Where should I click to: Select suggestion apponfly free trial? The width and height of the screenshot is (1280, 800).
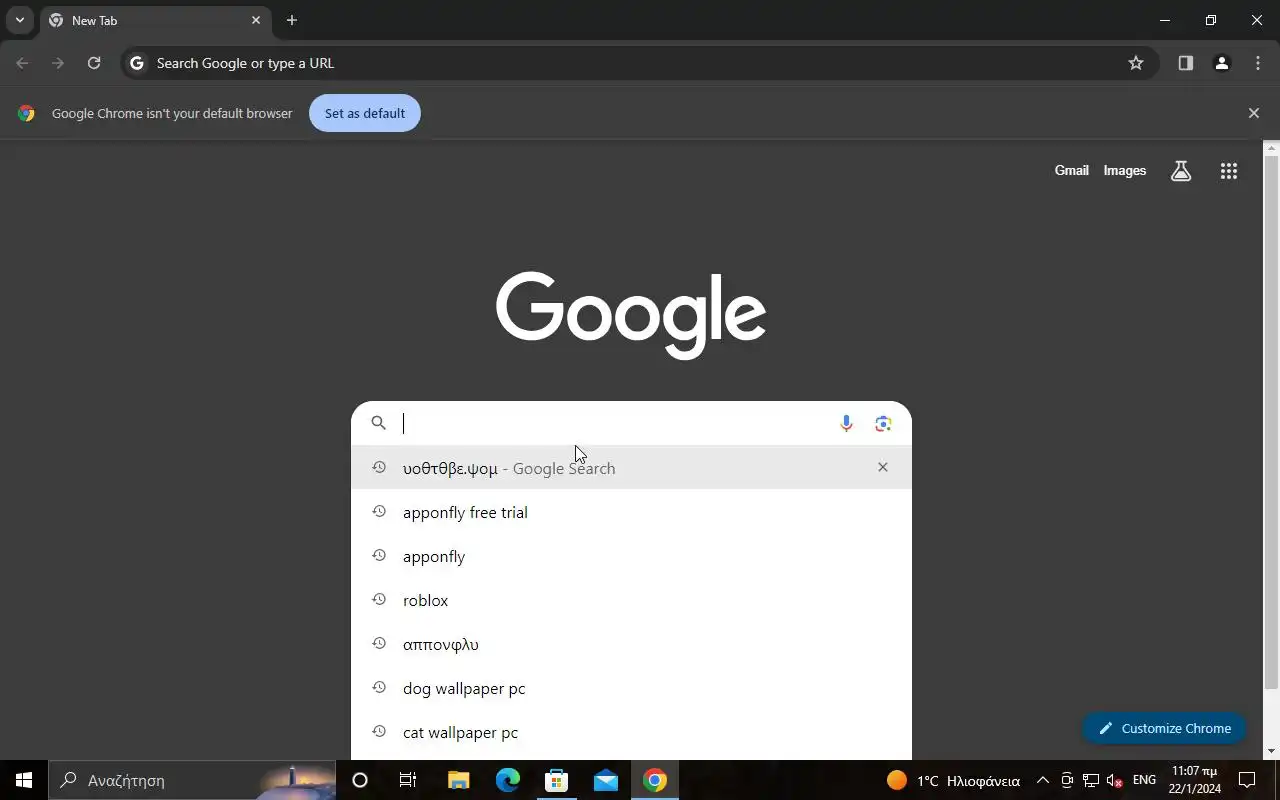[631, 512]
